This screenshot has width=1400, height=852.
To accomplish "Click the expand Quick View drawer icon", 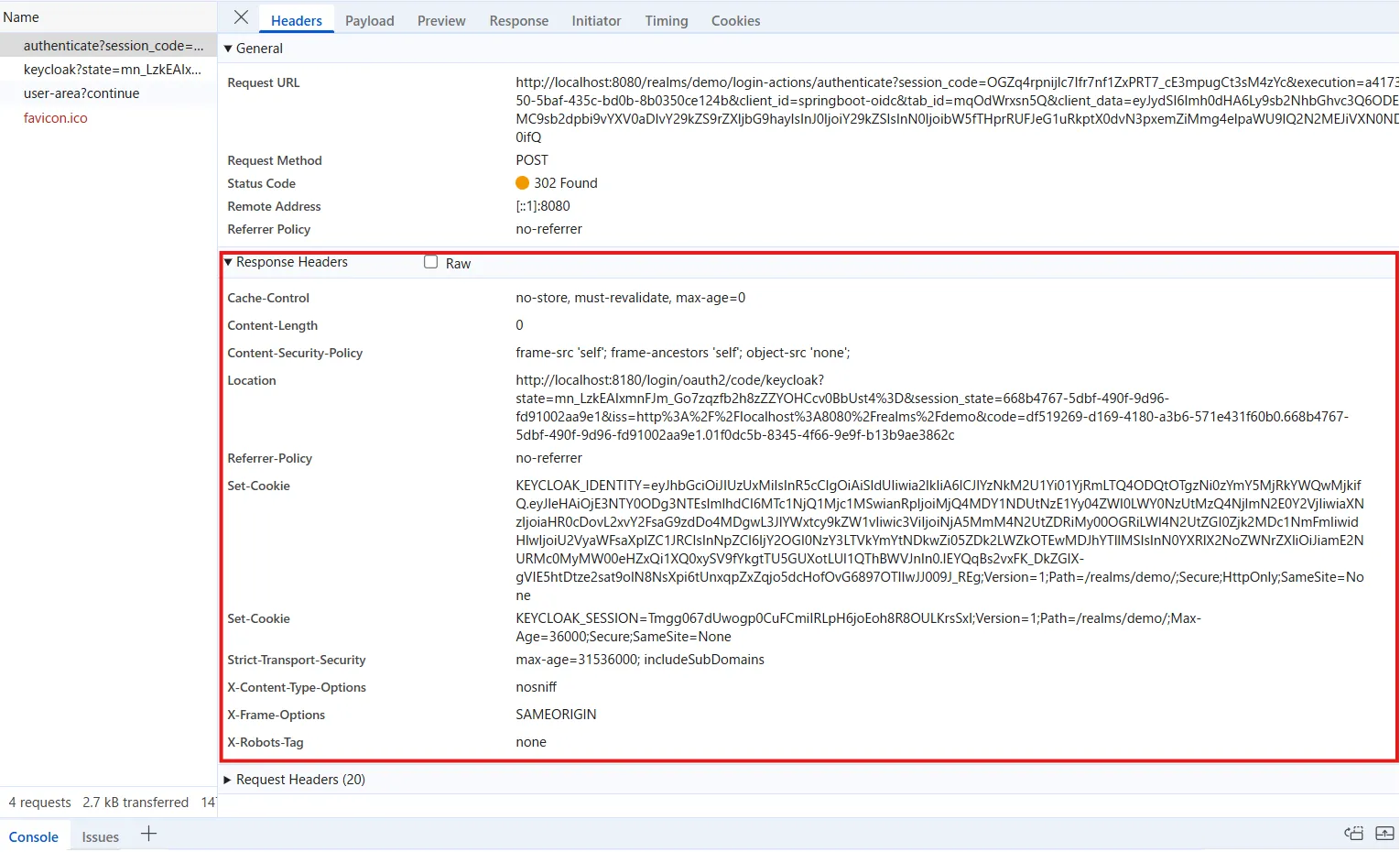I will [x=1384, y=834].
